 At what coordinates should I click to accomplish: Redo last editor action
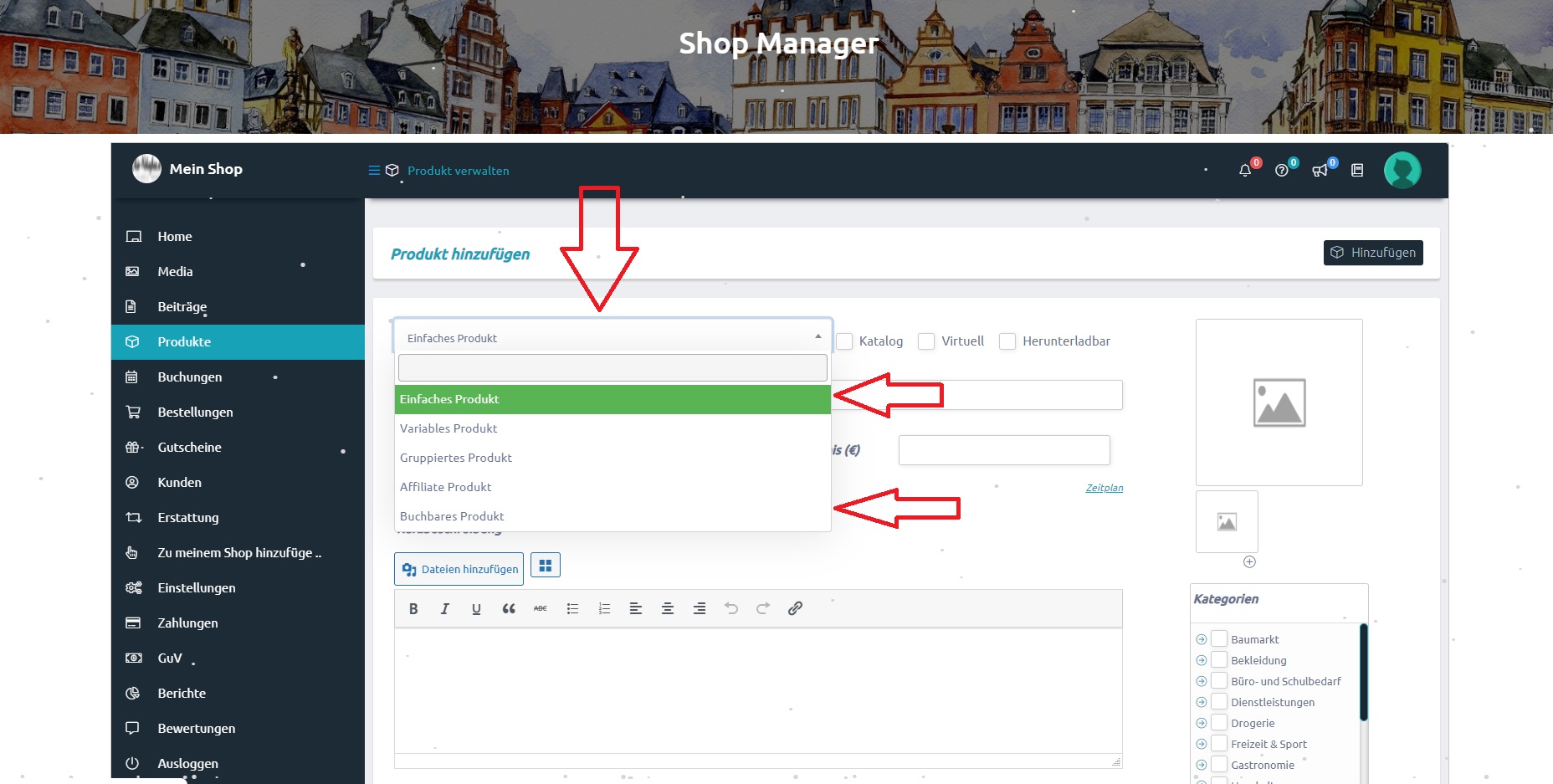[x=763, y=608]
